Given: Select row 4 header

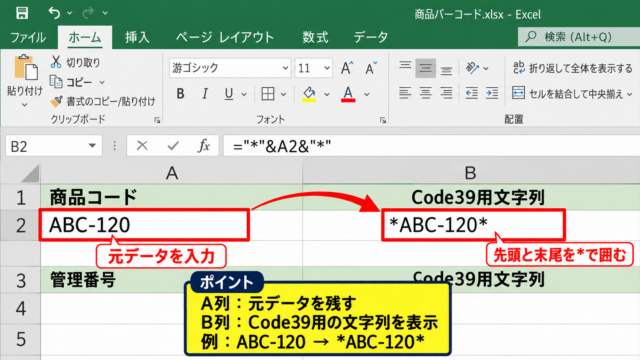Looking at the screenshot, I should tap(20, 309).
